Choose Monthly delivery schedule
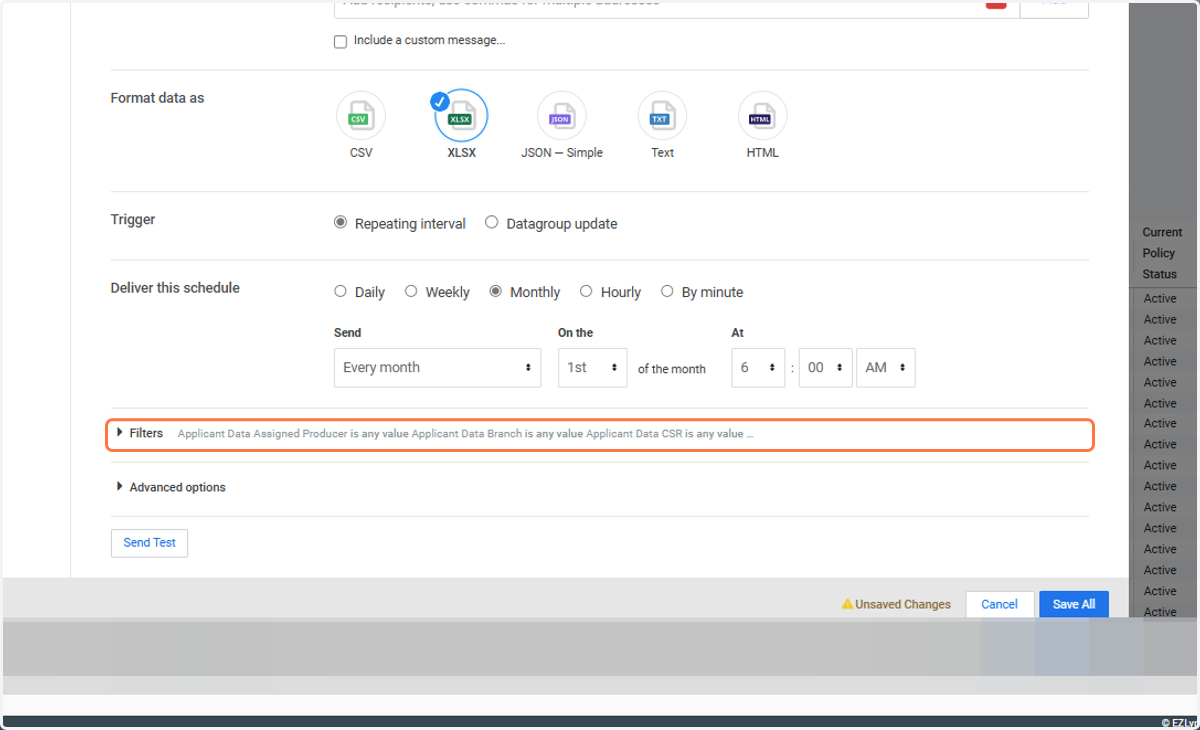1200x730 pixels. click(x=495, y=292)
